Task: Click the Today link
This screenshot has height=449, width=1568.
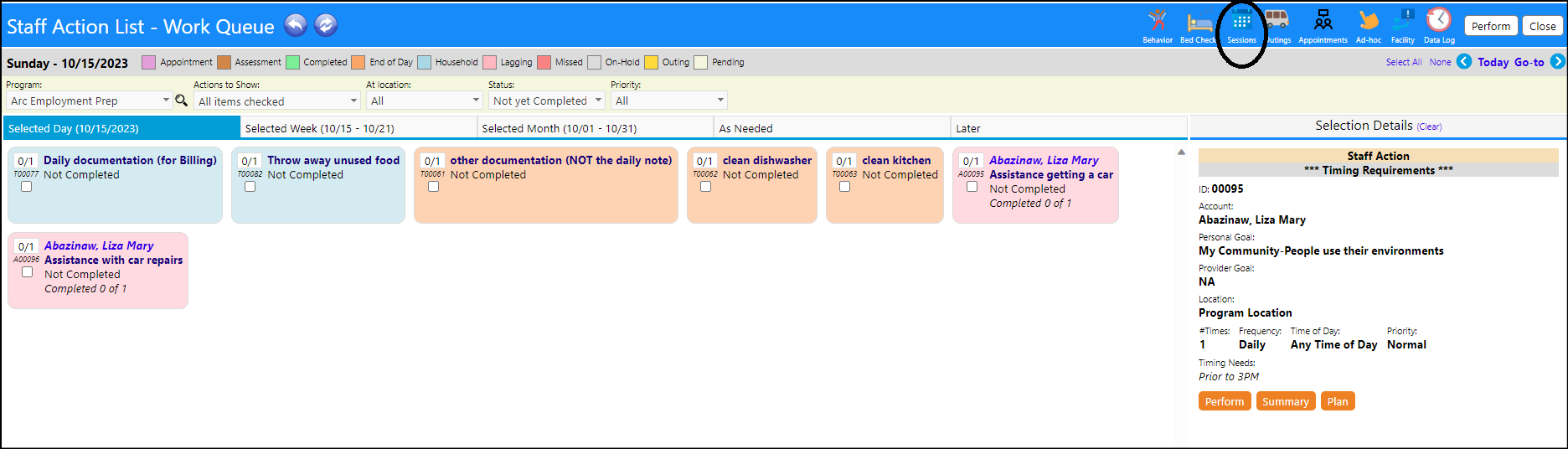Action: [1493, 62]
